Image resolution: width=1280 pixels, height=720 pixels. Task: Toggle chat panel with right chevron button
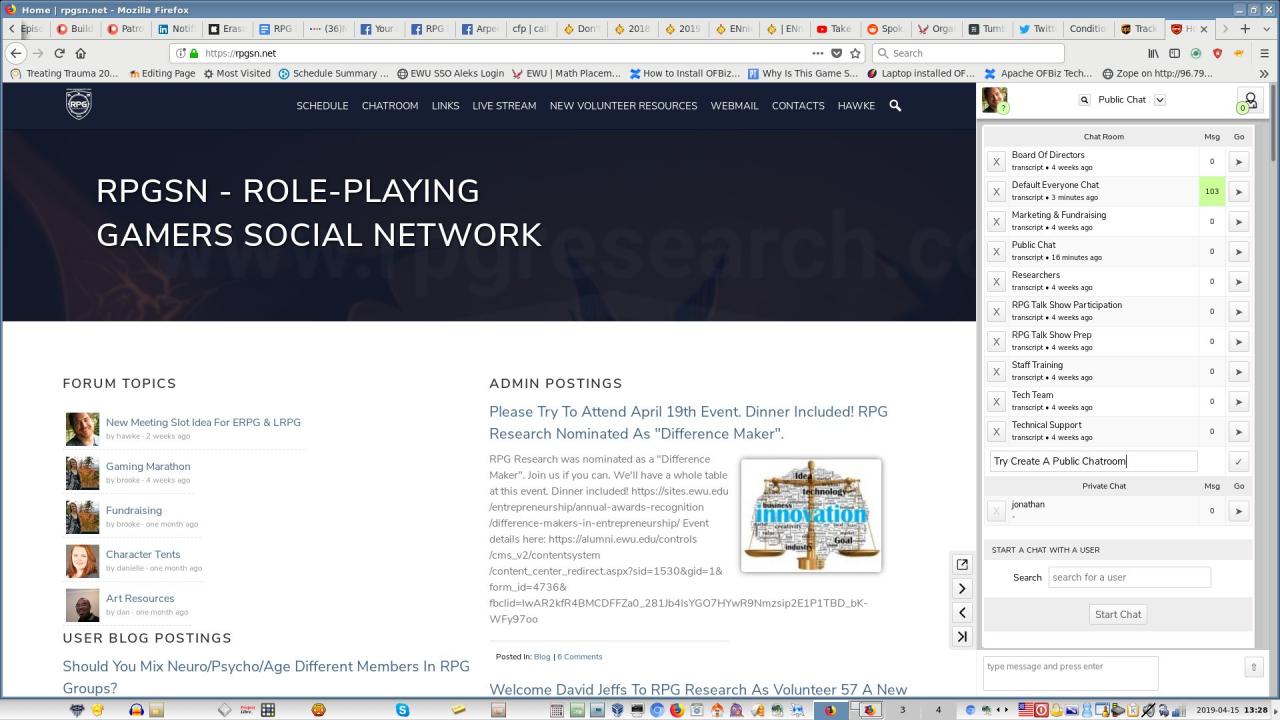pyautogui.click(x=962, y=588)
